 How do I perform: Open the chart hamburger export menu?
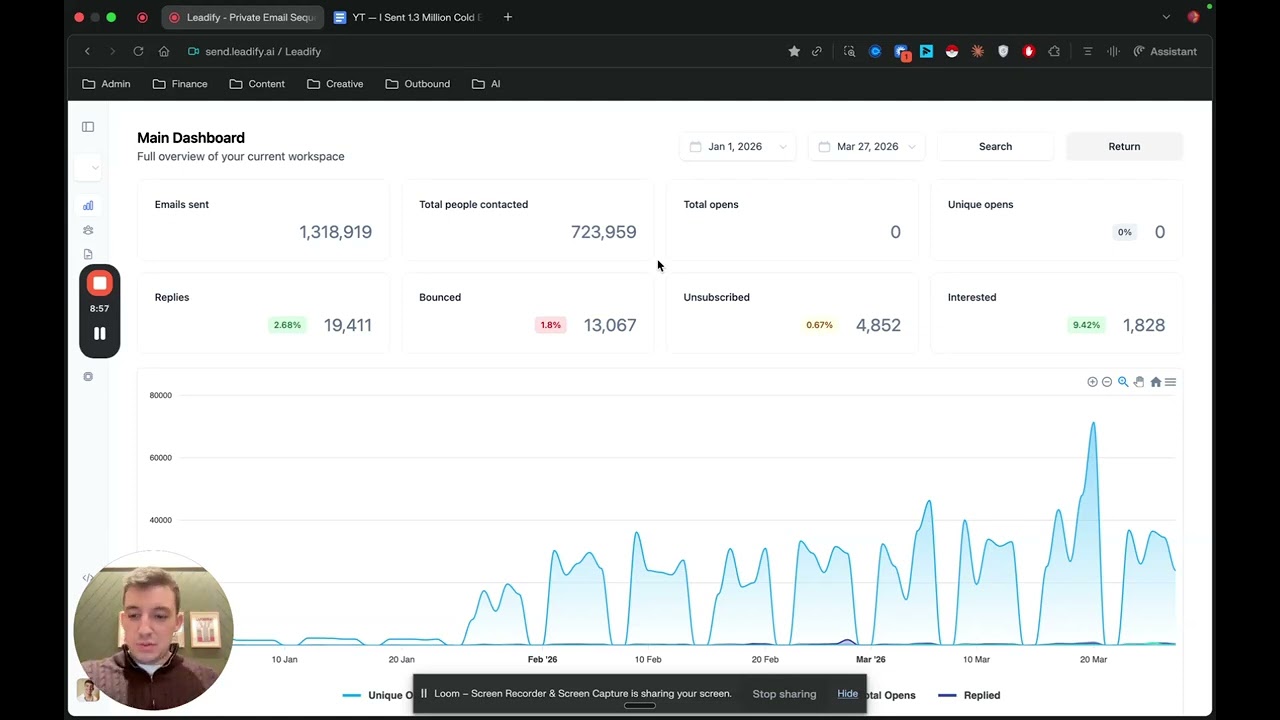tap(1170, 382)
